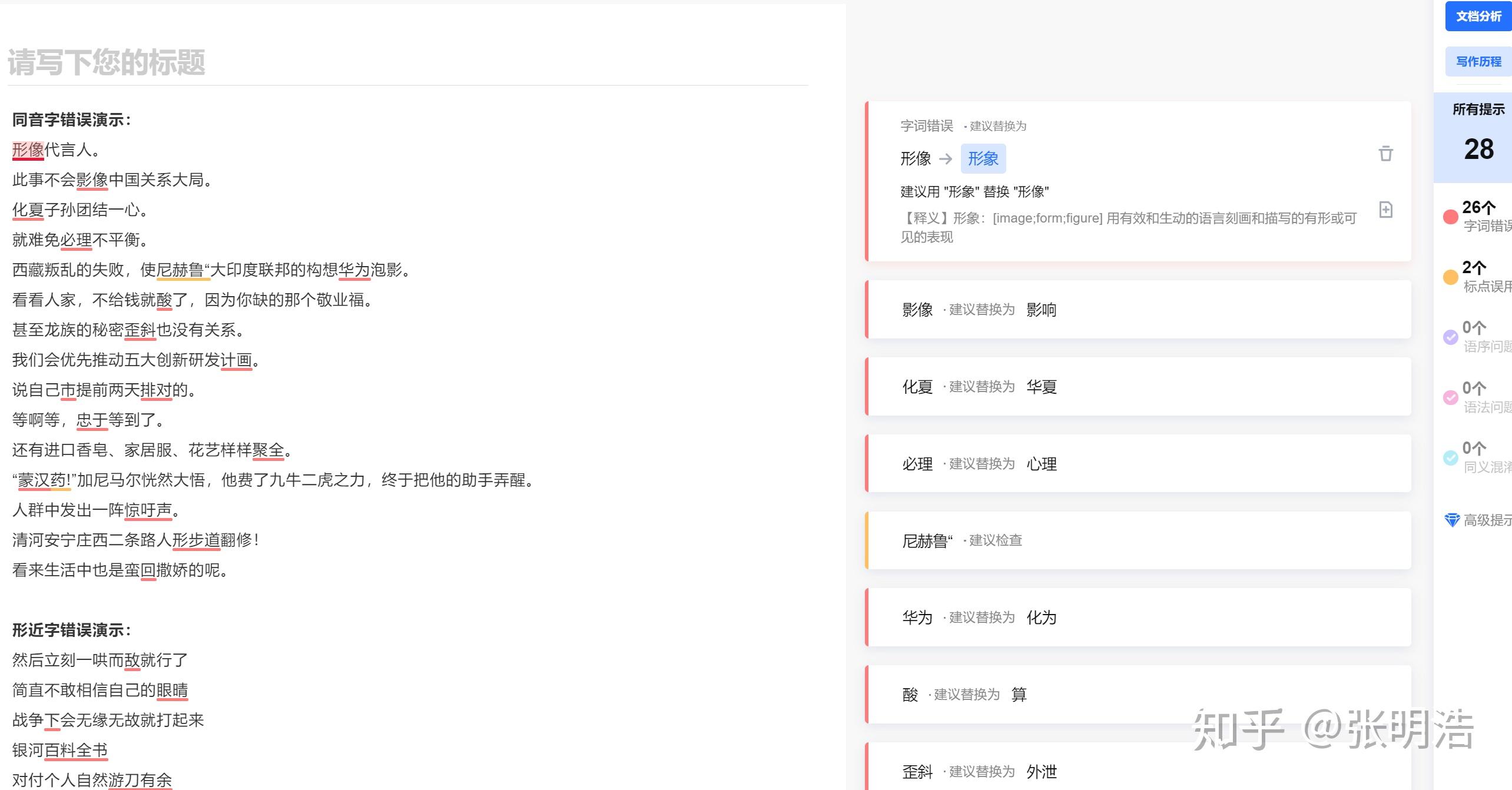Click the highlighted word 形像 in text
The width and height of the screenshot is (1512, 790).
tap(28, 150)
